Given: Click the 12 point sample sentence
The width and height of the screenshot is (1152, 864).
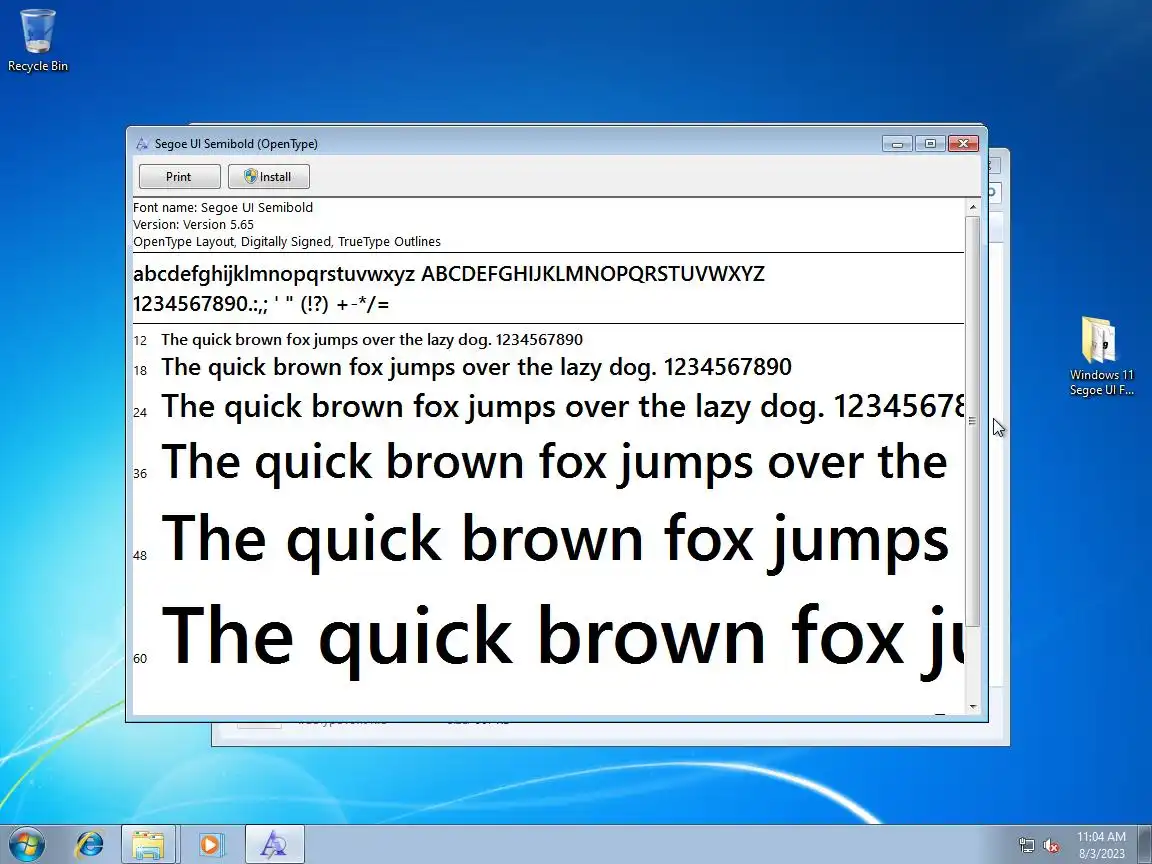Looking at the screenshot, I should [x=372, y=339].
